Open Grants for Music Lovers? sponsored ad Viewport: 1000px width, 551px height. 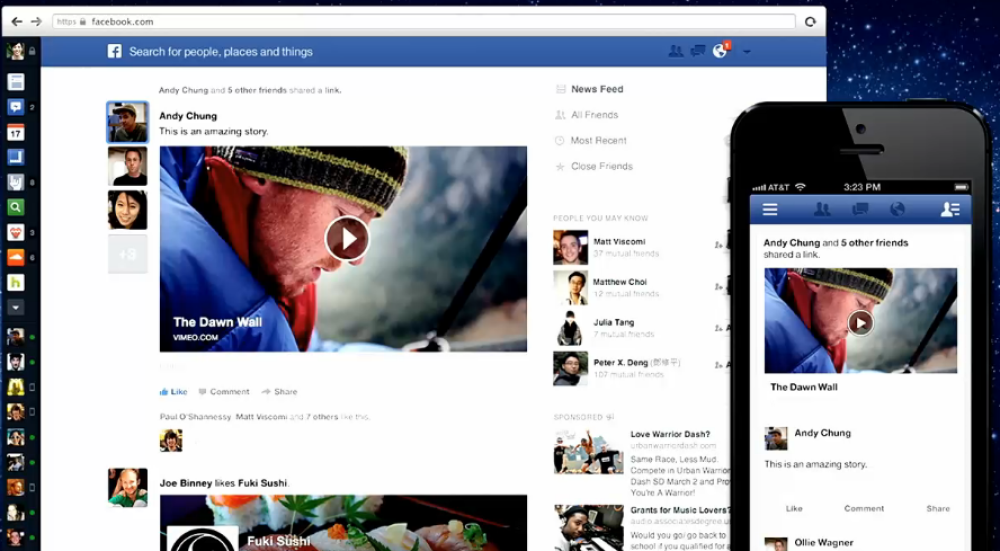680,510
